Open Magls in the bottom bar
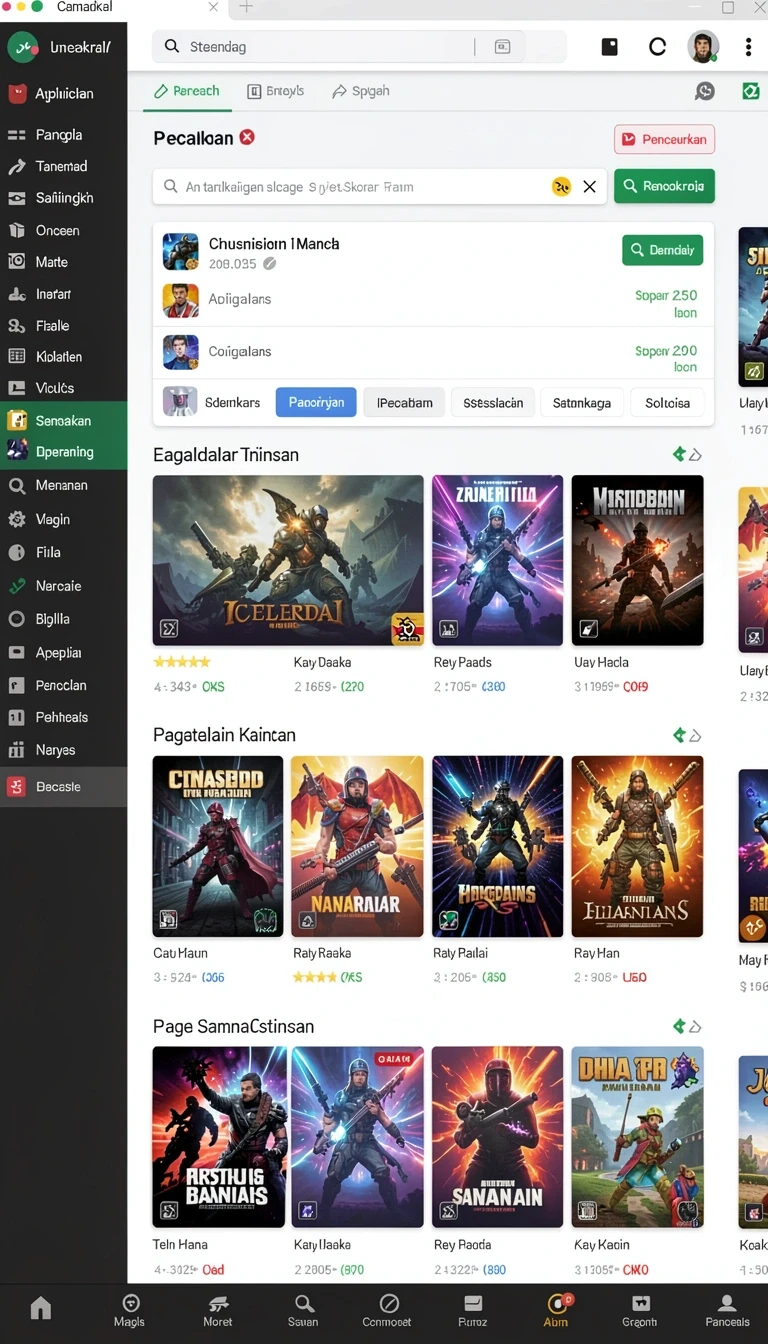The height and width of the screenshot is (1344, 768). point(129,1311)
